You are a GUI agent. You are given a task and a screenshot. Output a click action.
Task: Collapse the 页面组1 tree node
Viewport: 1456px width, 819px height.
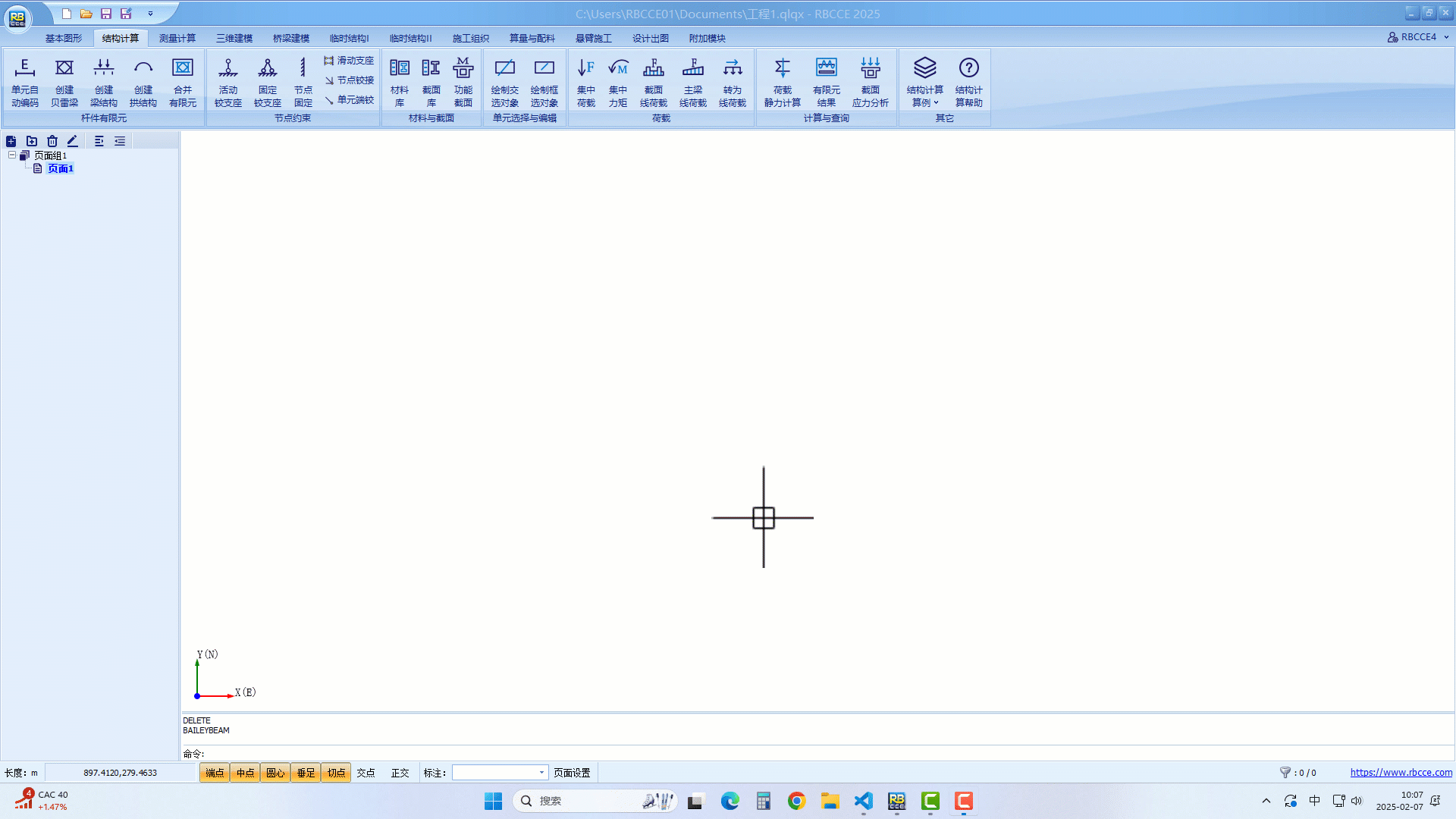click(x=12, y=155)
